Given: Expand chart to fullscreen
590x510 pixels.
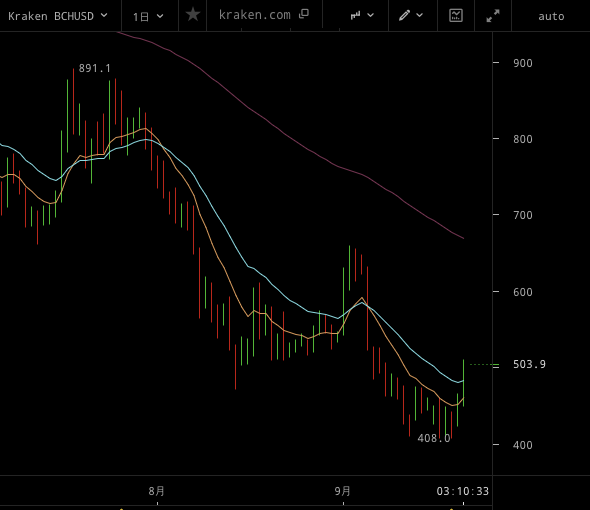Looking at the screenshot, I should (x=493, y=16).
